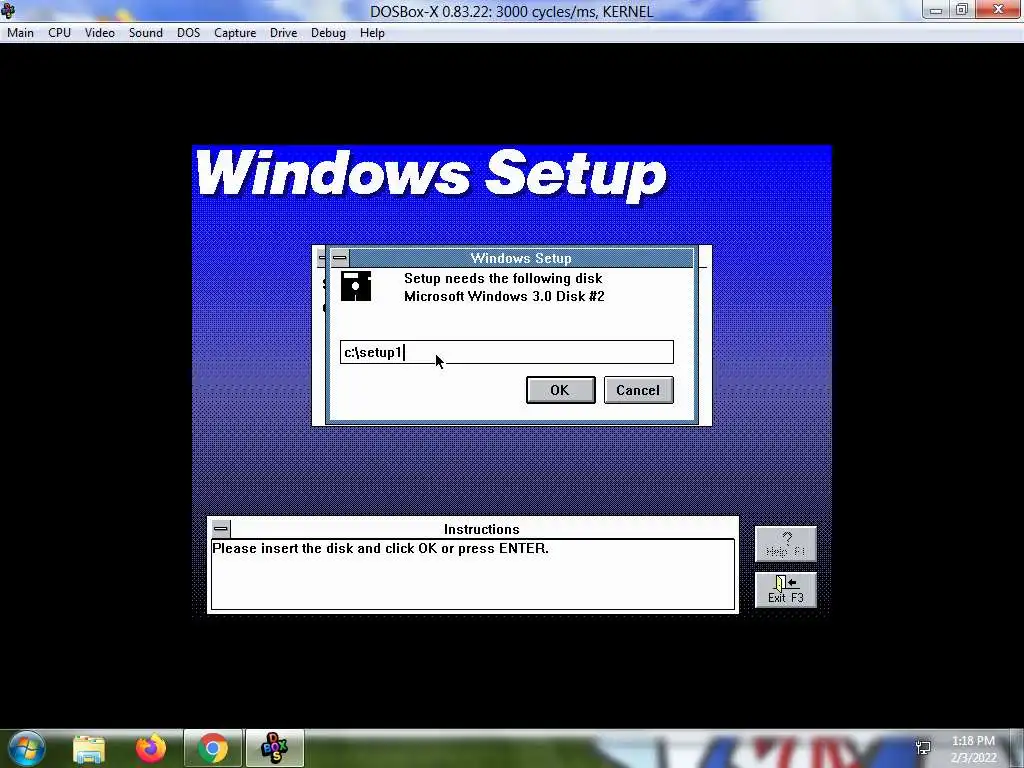
Task: Click the Instructions panel title
Action: (482, 529)
